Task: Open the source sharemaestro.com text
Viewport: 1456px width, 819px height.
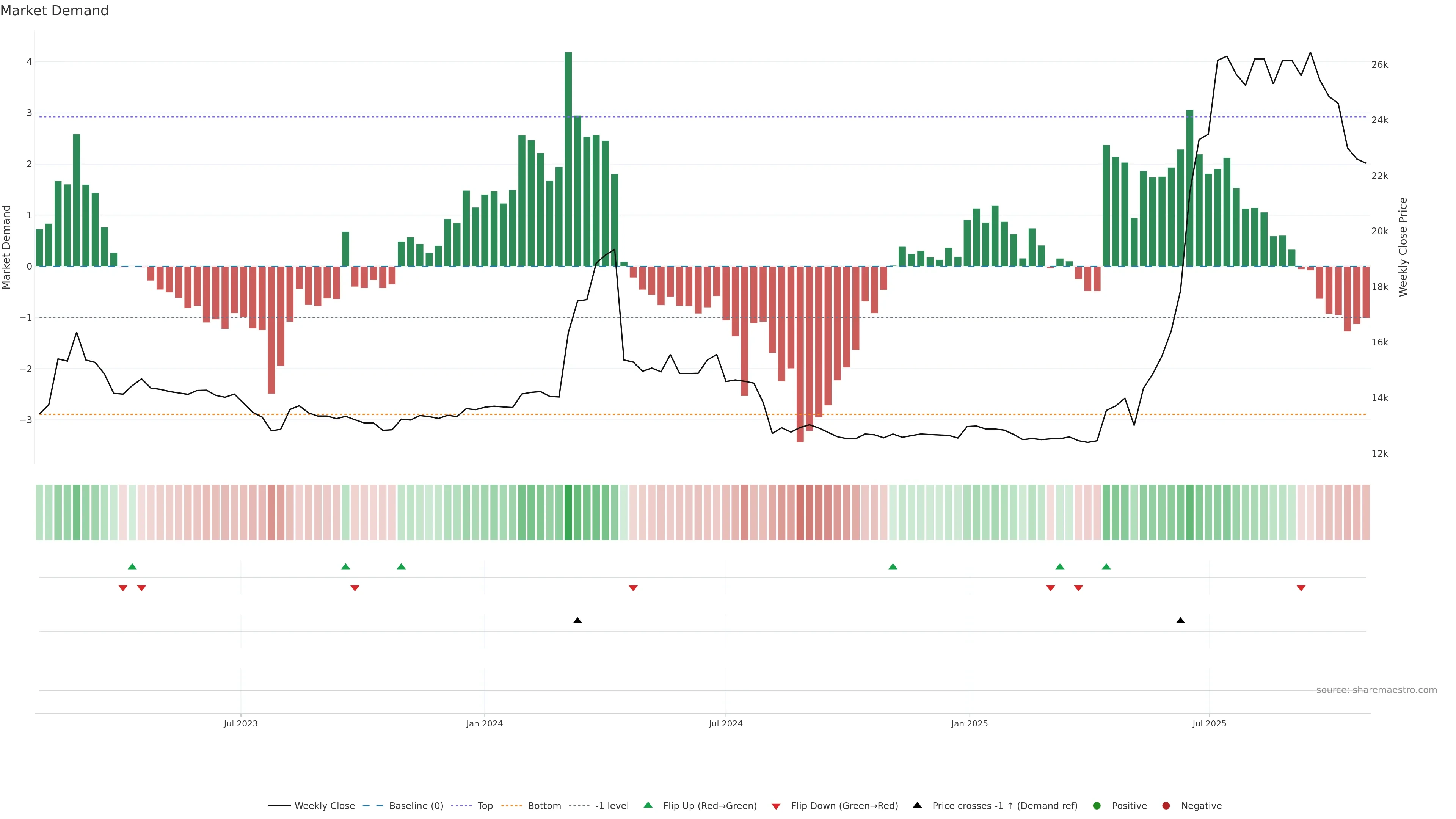Action: coord(1376,690)
